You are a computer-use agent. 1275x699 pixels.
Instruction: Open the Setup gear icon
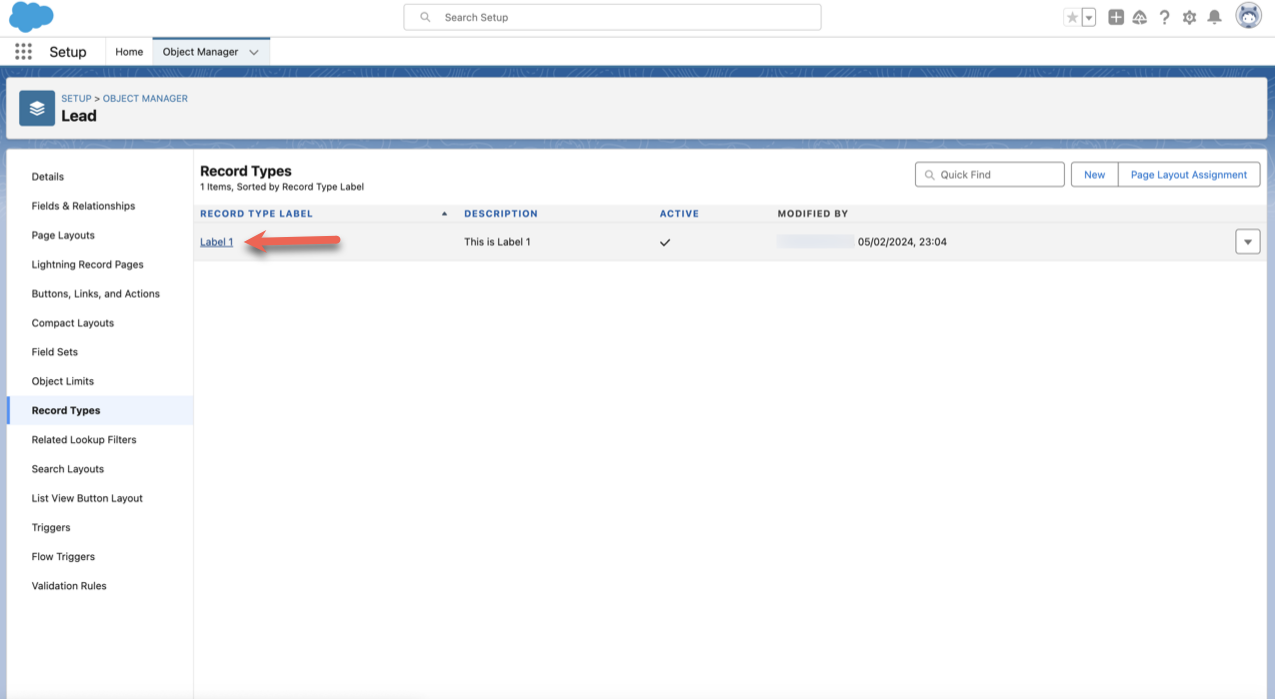click(1189, 17)
